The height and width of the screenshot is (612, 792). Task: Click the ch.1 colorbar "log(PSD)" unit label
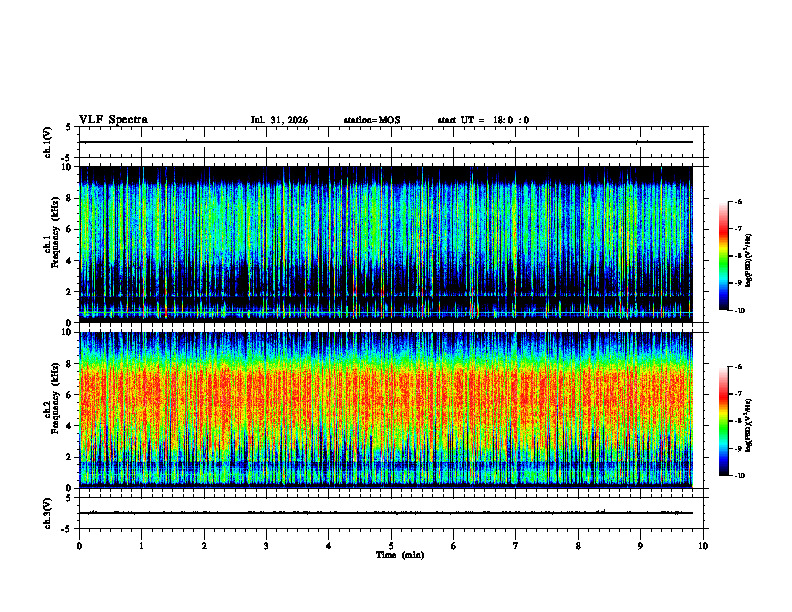pos(749,261)
